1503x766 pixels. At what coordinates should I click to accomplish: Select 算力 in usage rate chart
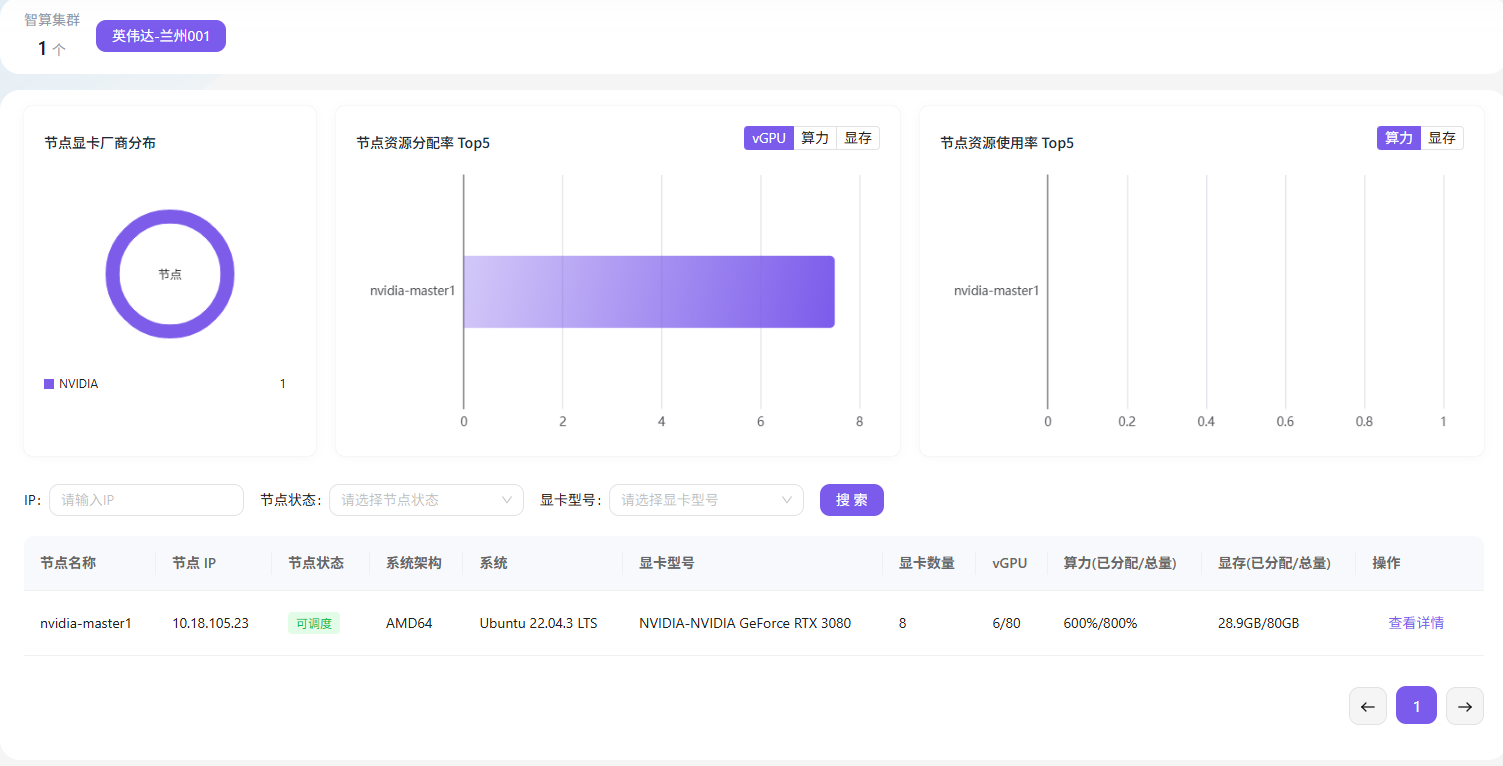pos(1398,138)
